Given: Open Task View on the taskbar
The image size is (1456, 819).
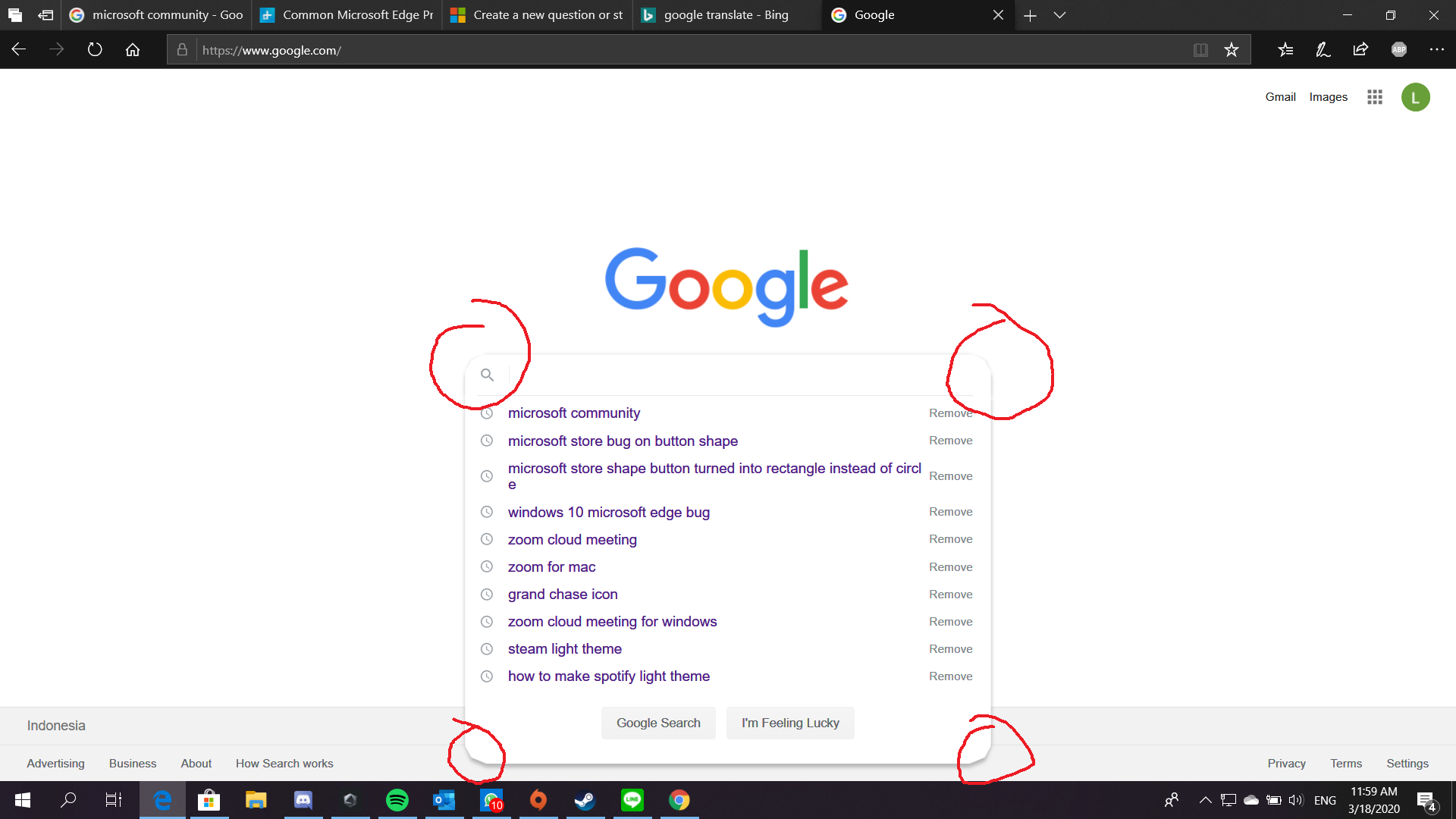Looking at the screenshot, I should (114, 800).
